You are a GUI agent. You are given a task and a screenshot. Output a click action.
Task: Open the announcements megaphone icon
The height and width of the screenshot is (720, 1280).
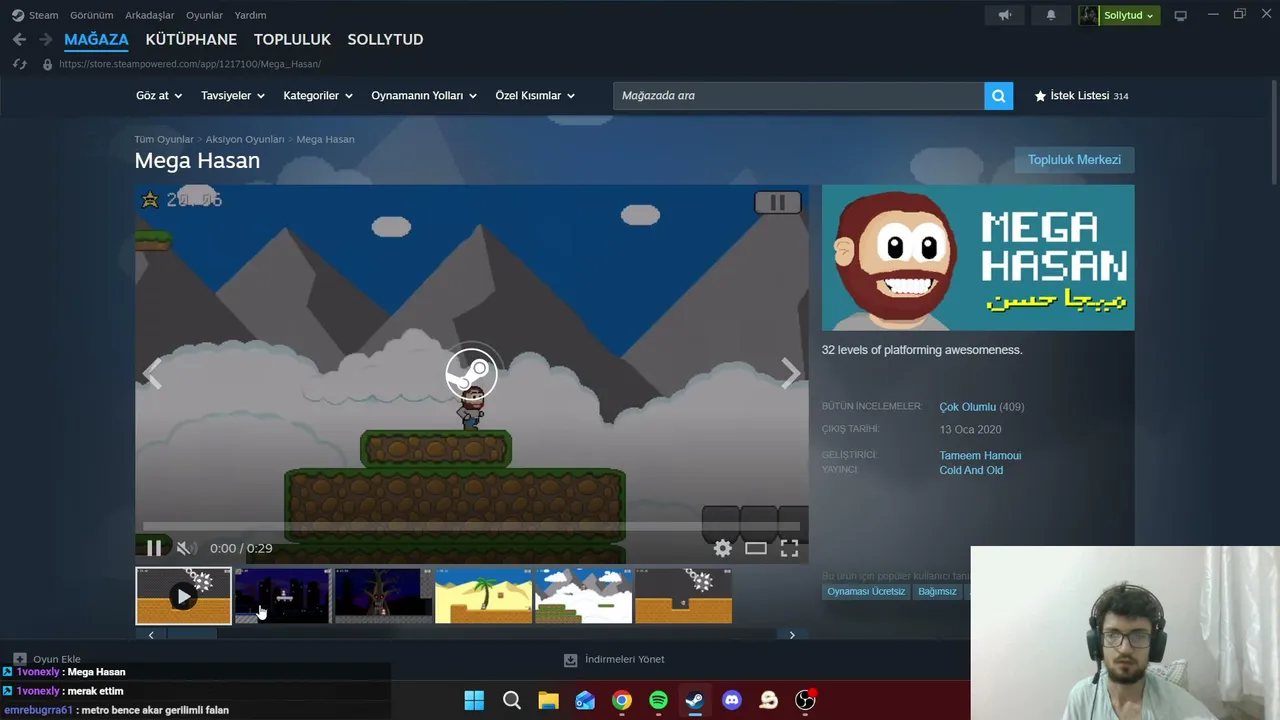point(1005,15)
